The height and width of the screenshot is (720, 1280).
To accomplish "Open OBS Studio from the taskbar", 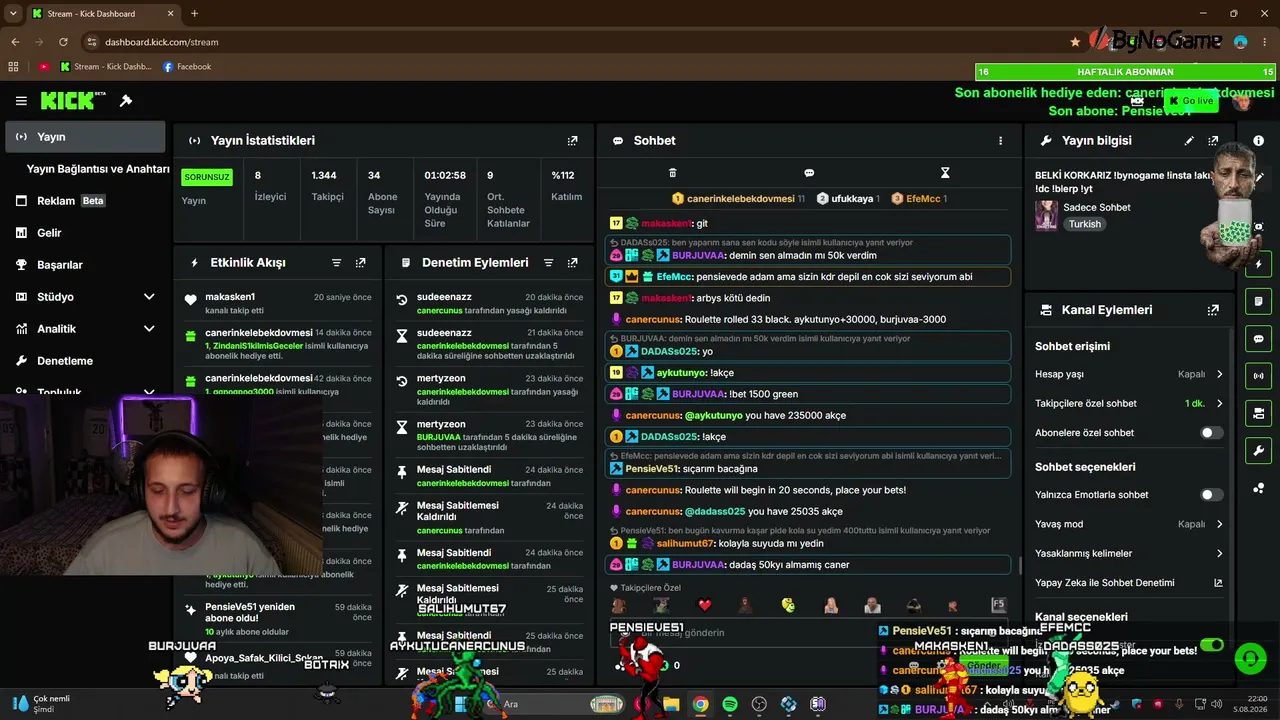I will (x=760, y=704).
